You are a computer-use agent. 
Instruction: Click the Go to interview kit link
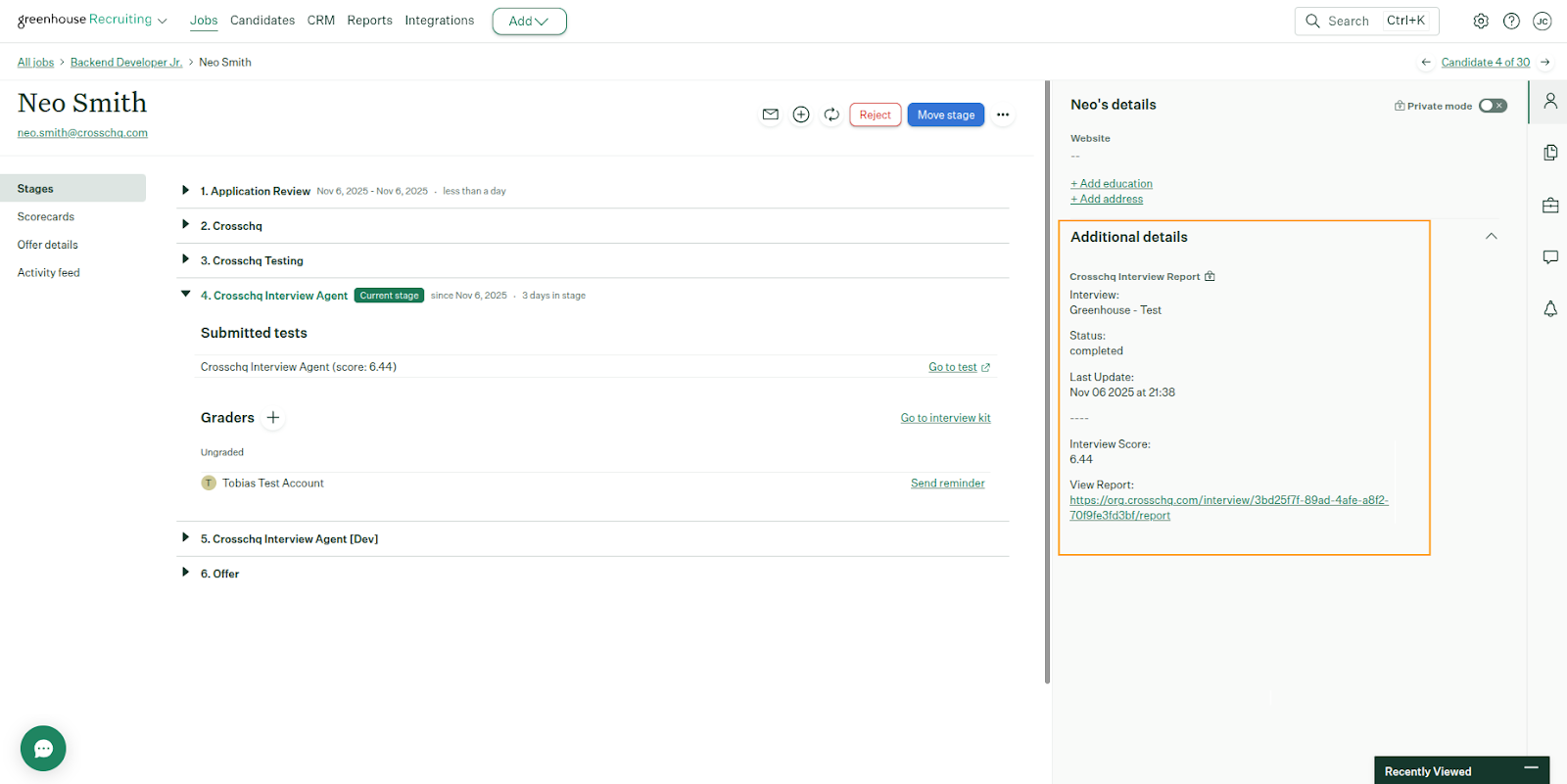(x=945, y=418)
